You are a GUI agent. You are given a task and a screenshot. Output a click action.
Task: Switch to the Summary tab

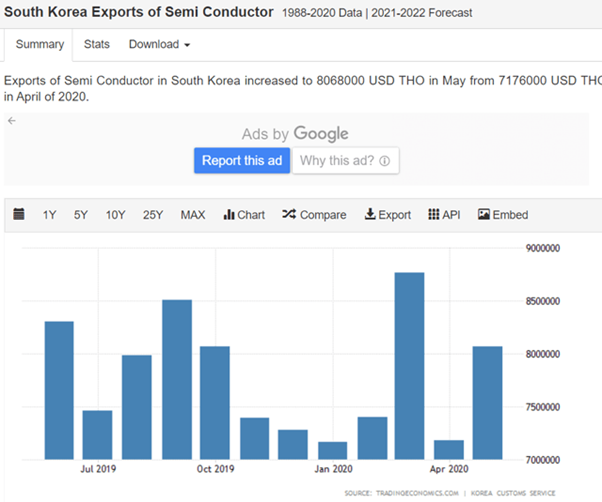(x=40, y=45)
